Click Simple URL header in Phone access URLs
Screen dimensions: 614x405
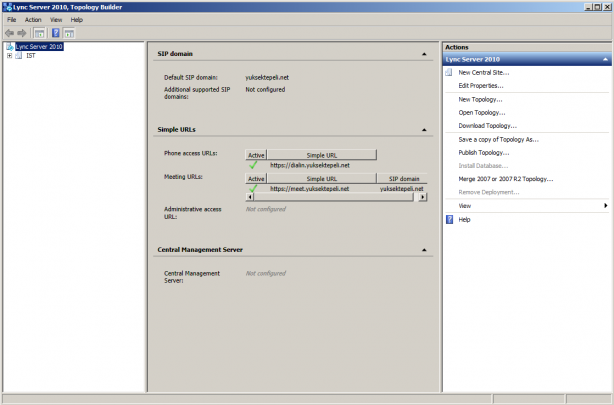[x=321, y=155]
